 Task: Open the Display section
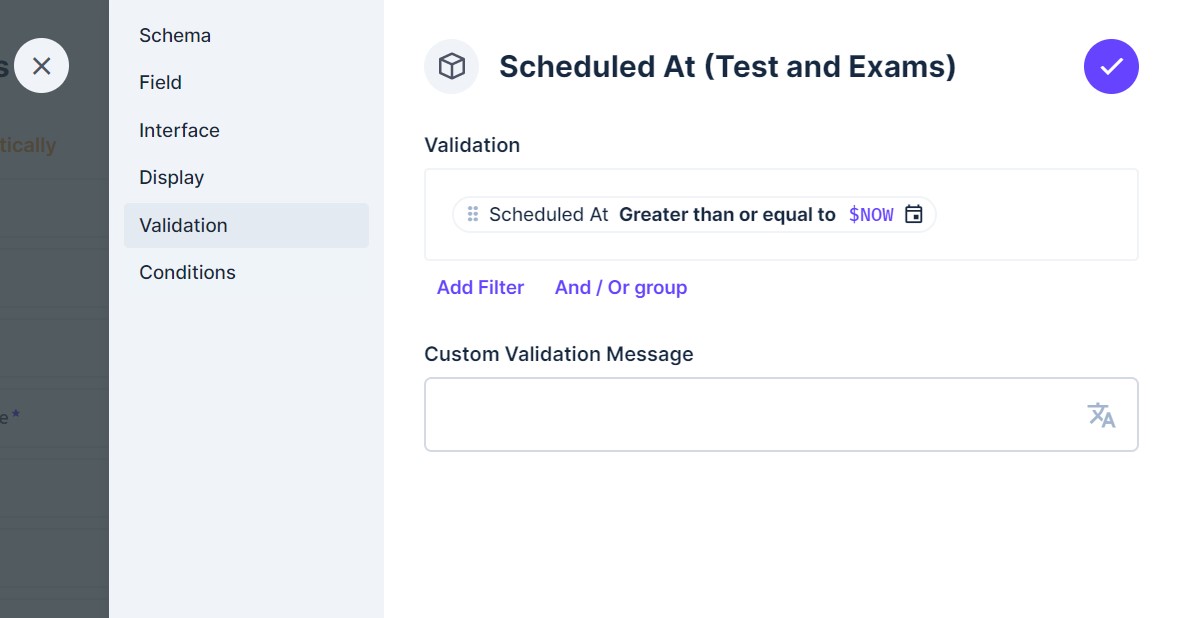point(171,178)
